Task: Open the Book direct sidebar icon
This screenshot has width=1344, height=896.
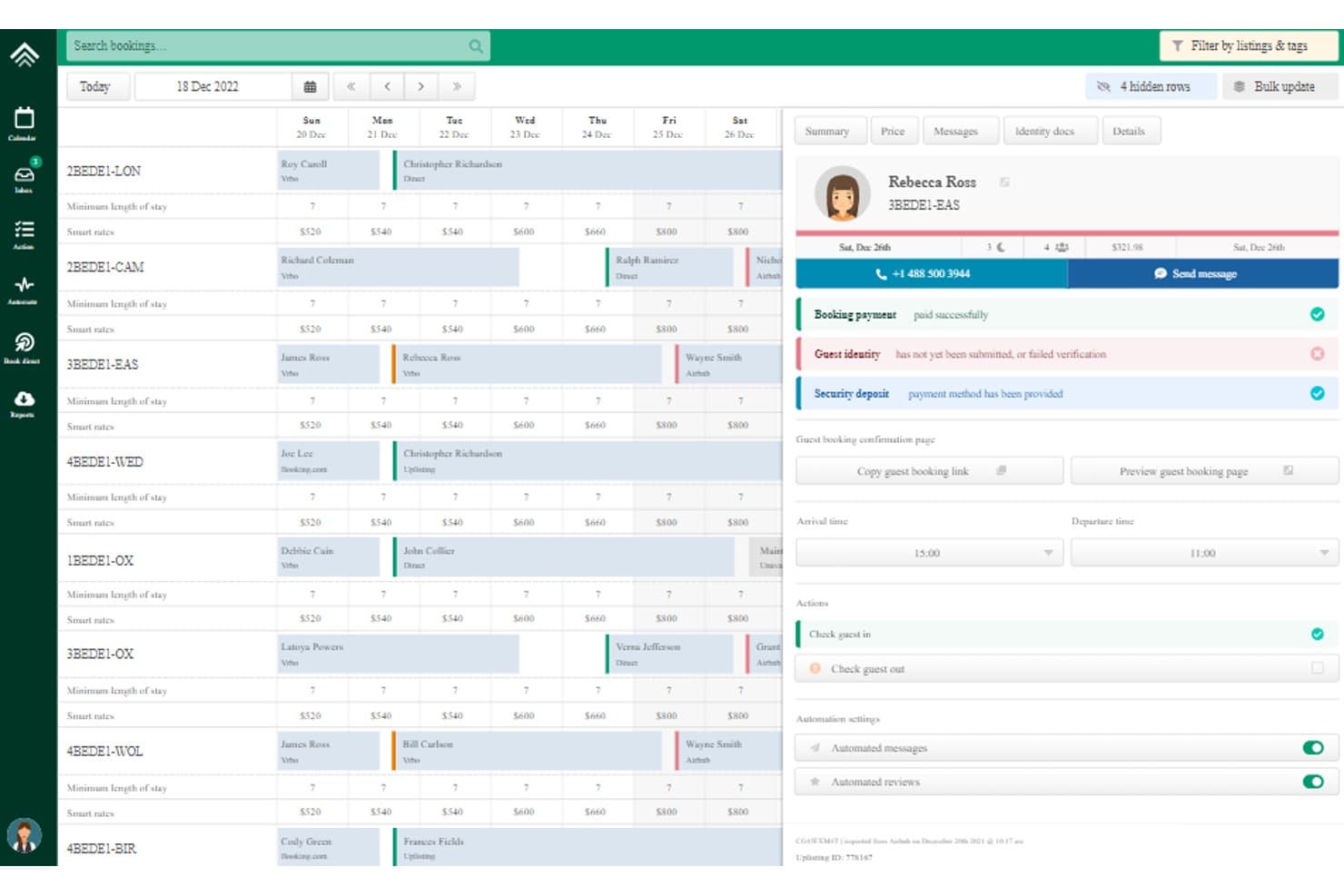Action: tap(24, 347)
